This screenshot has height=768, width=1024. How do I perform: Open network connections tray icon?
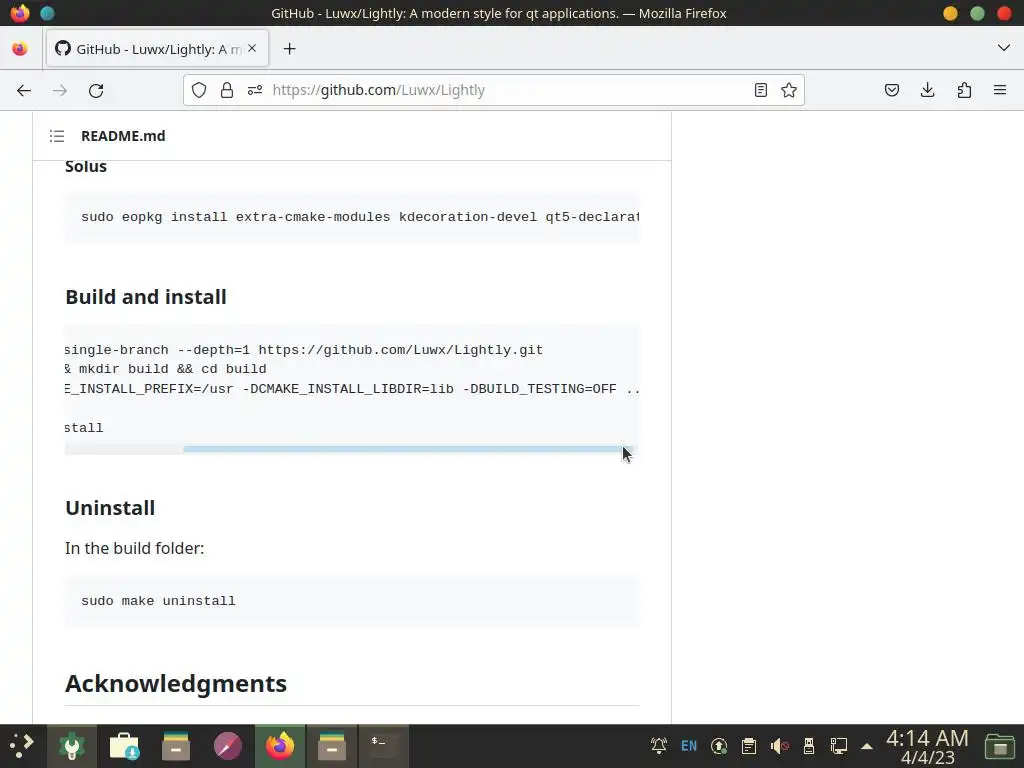(x=839, y=746)
